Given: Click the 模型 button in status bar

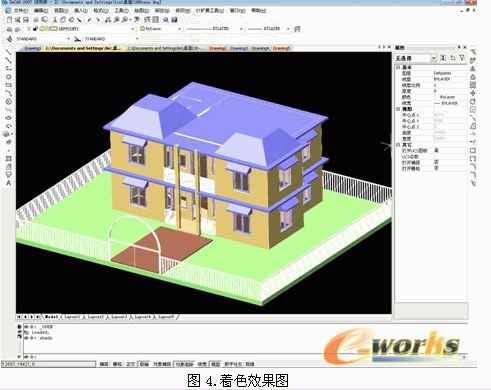Looking at the screenshot, I should [216, 364].
